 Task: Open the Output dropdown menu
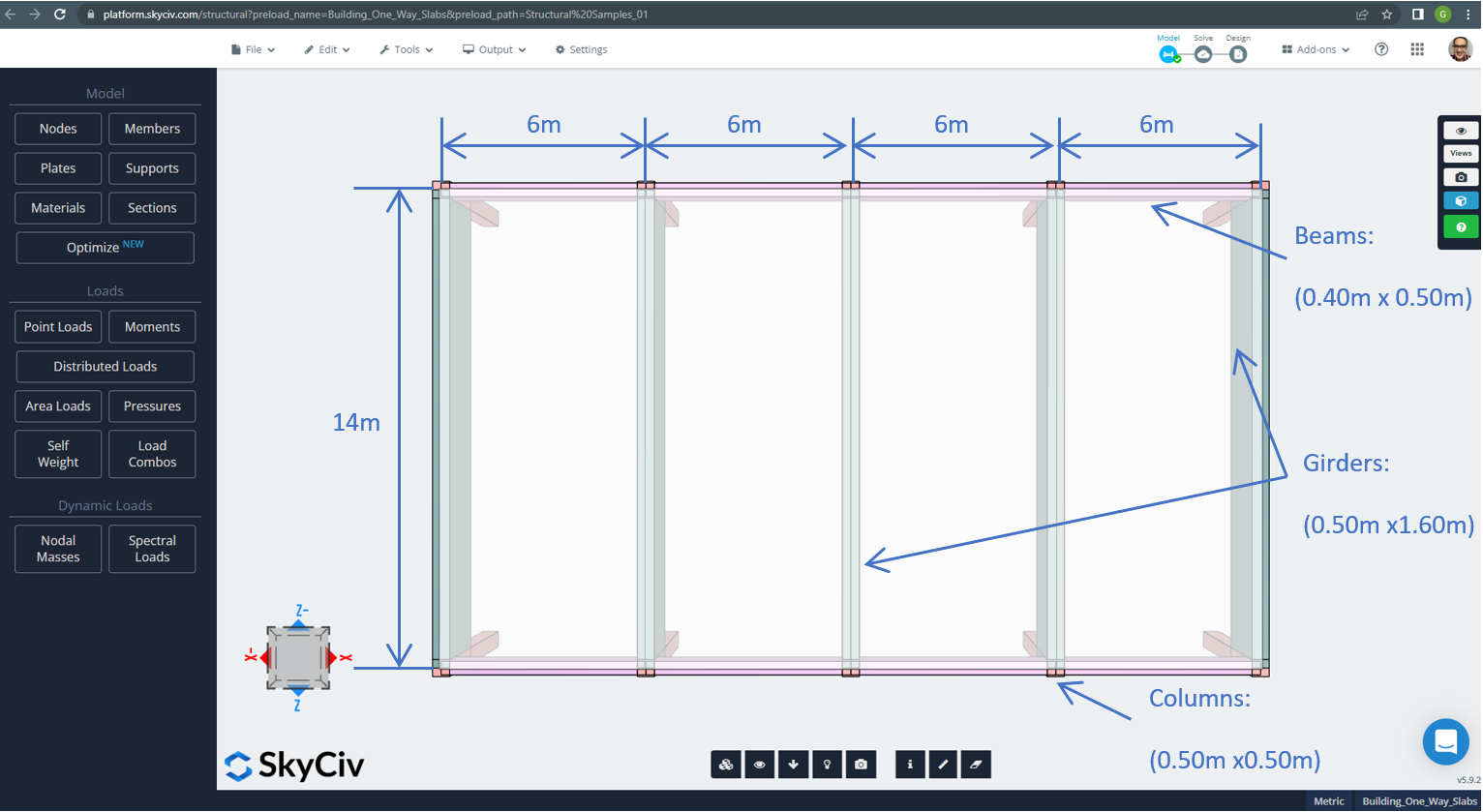click(x=494, y=49)
